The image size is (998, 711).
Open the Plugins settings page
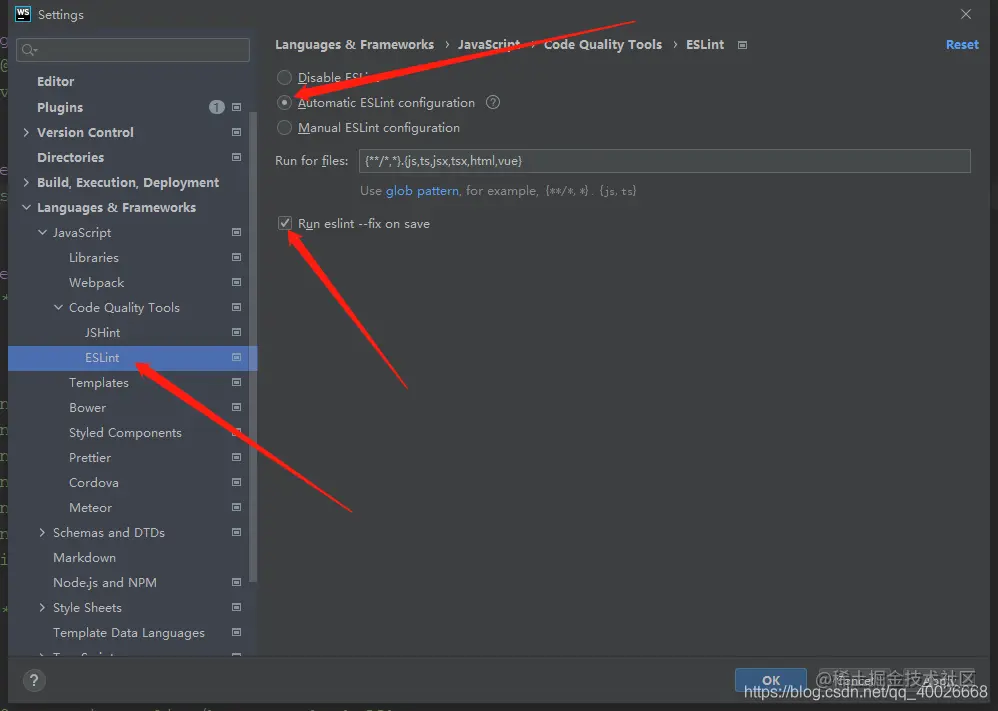click(60, 107)
